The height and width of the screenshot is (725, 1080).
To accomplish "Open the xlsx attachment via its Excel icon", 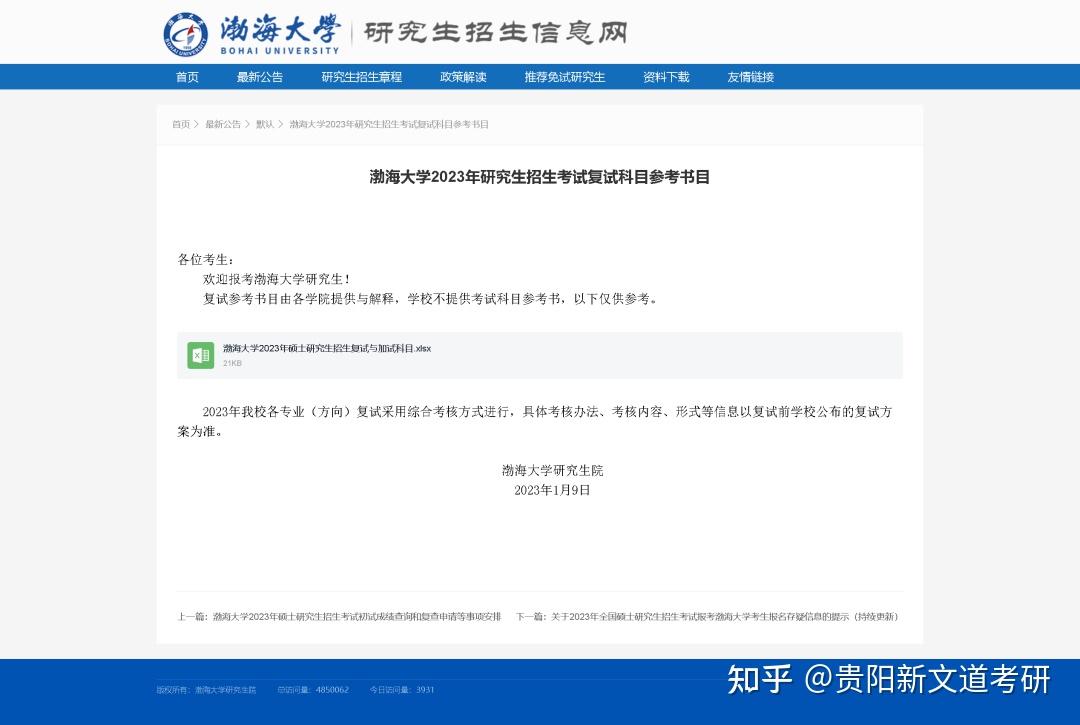I will click(200, 355).
